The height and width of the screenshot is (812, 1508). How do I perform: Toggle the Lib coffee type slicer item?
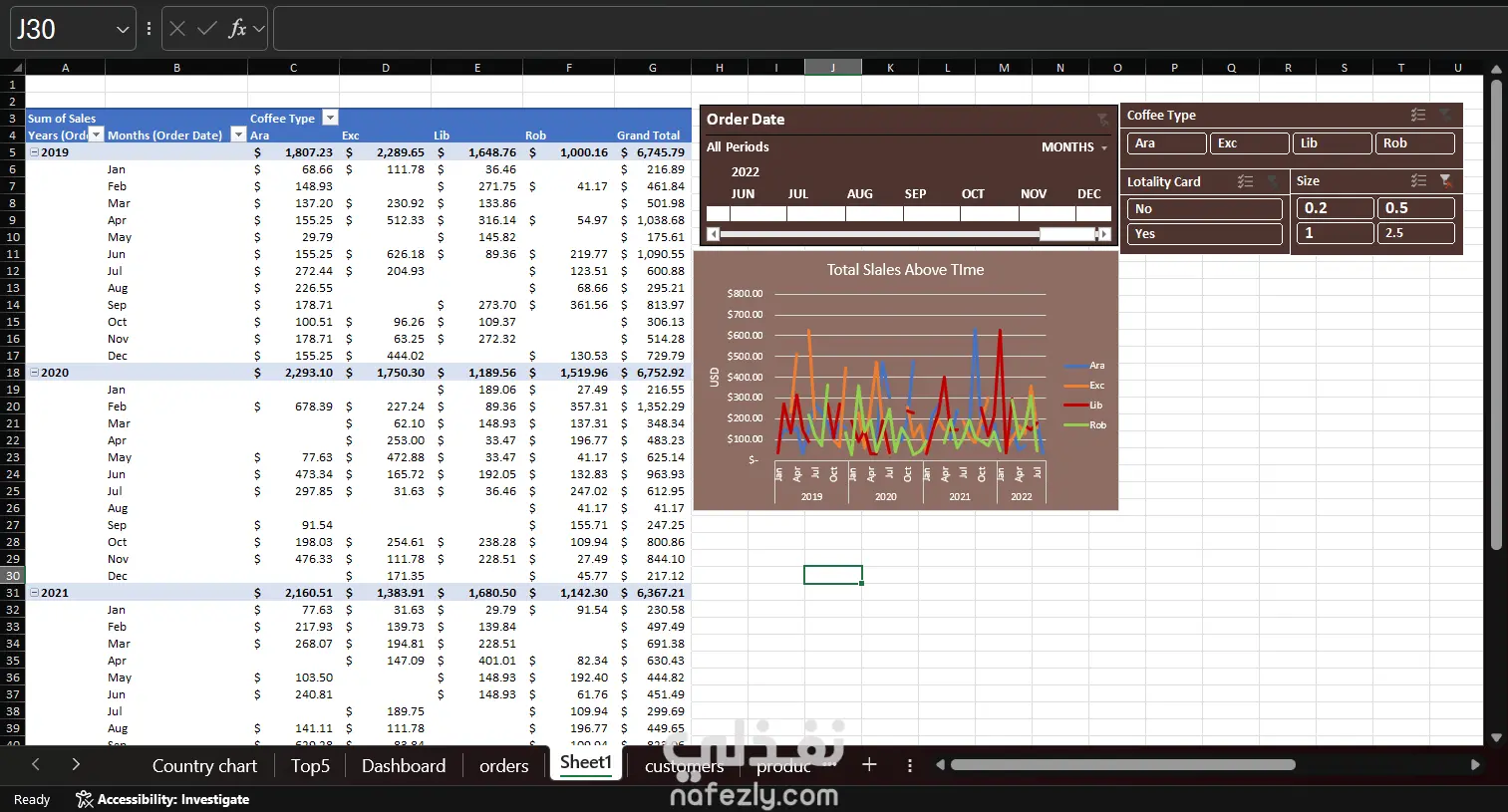point(1332,143)
